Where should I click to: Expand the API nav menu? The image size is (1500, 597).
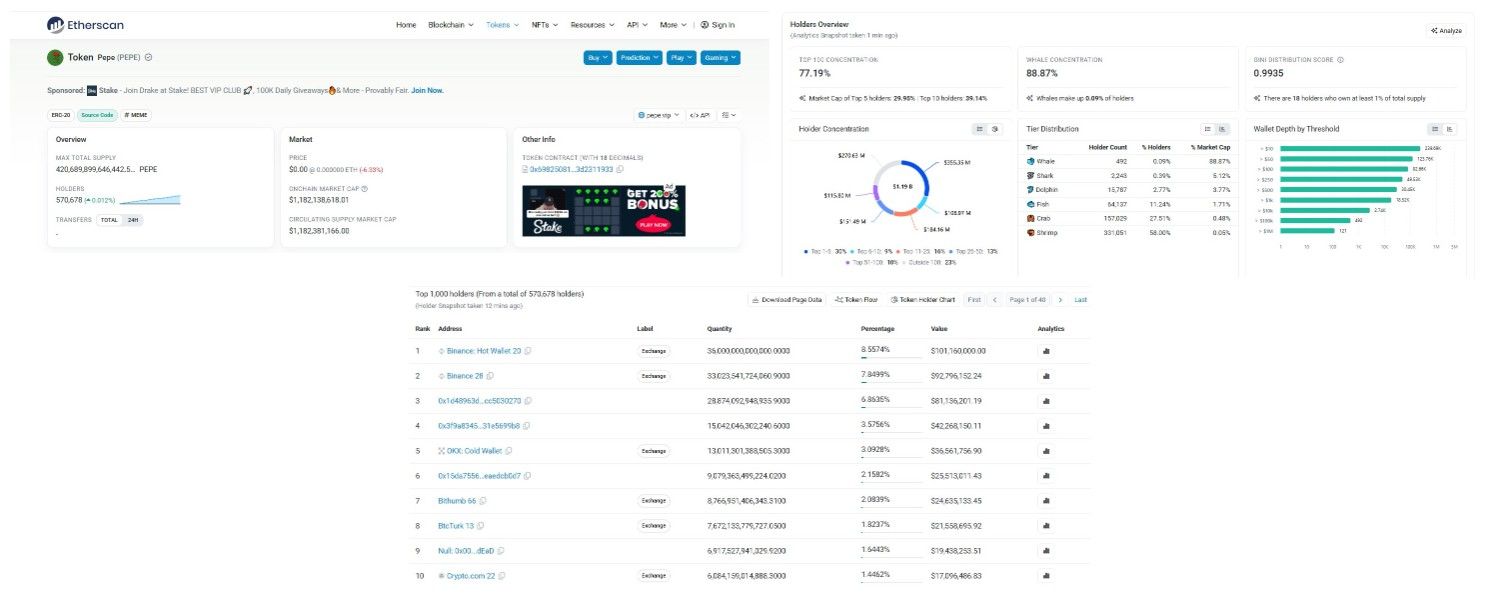pos(637,24)
